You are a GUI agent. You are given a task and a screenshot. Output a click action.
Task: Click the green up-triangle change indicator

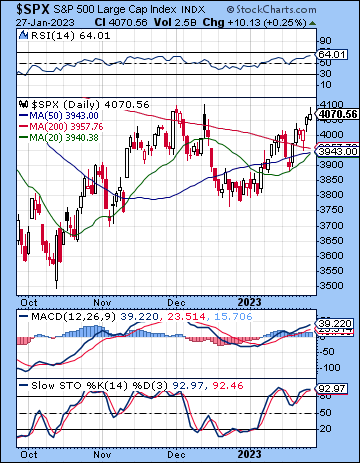[x=312, y=23]
